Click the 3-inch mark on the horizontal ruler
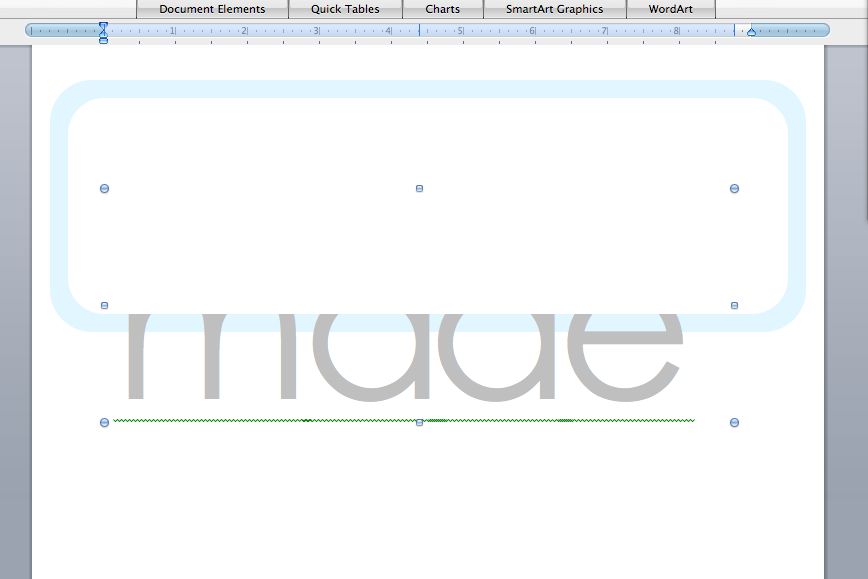868x579 pixels. tap(317, 32)
